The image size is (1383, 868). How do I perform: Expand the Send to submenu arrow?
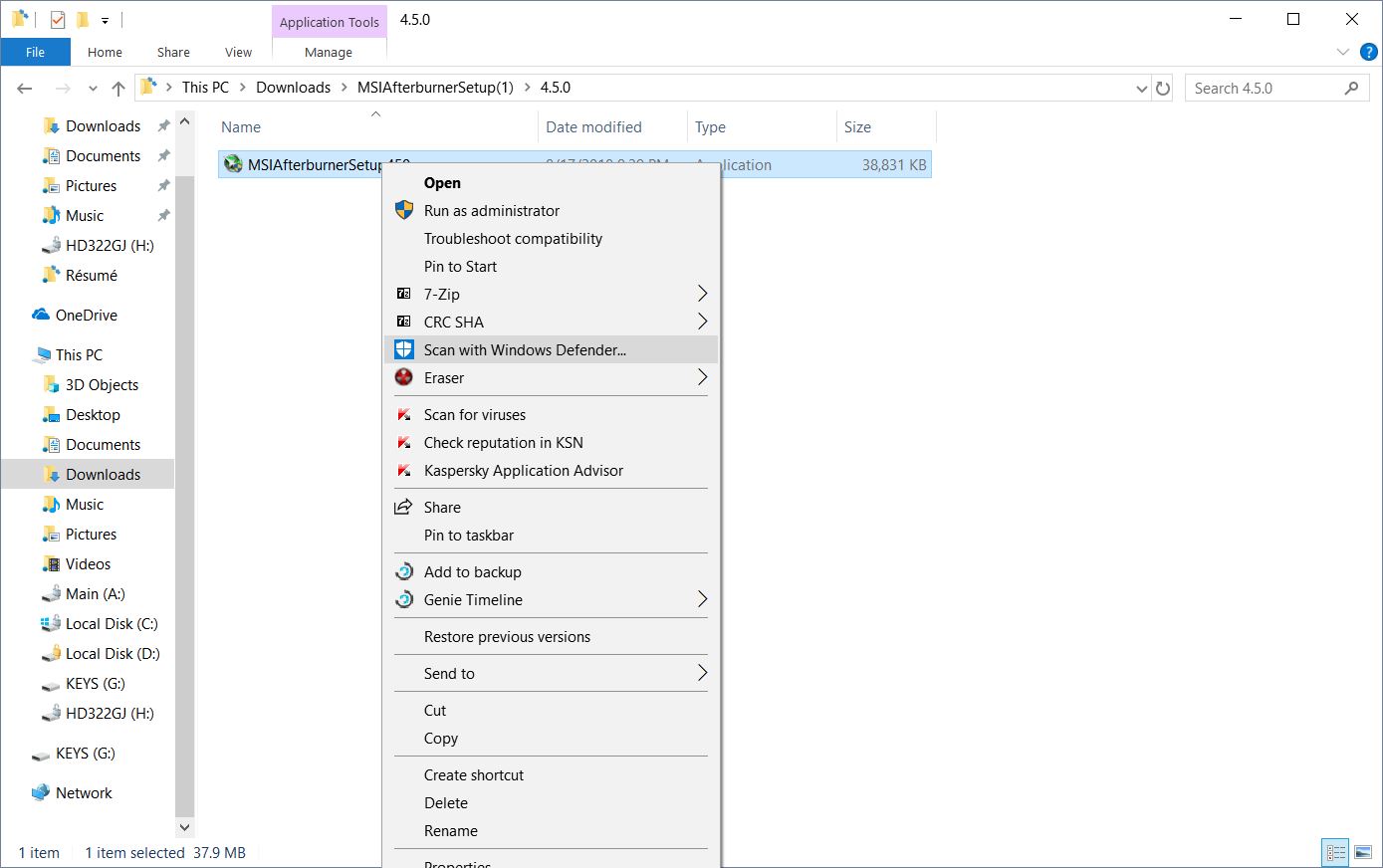(x=702, y=673)
